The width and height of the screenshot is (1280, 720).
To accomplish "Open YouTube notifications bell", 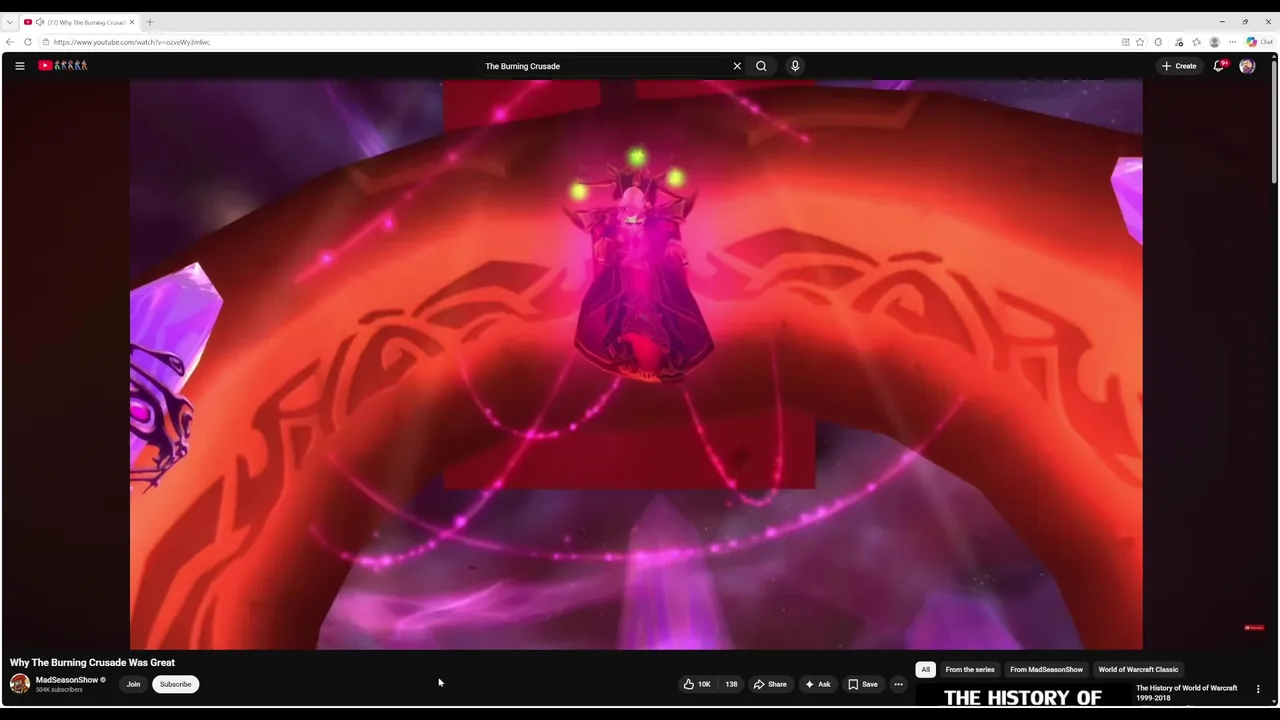I will pos(1219,66).
